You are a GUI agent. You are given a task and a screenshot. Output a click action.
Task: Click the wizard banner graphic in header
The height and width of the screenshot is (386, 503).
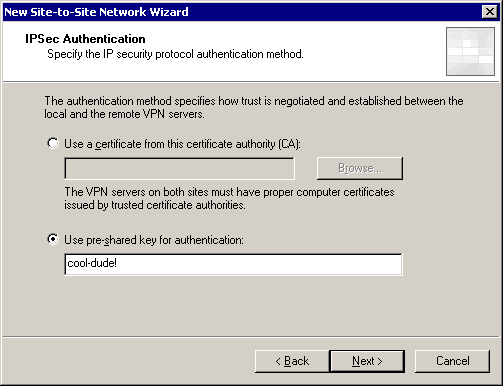tap(470, 51)
